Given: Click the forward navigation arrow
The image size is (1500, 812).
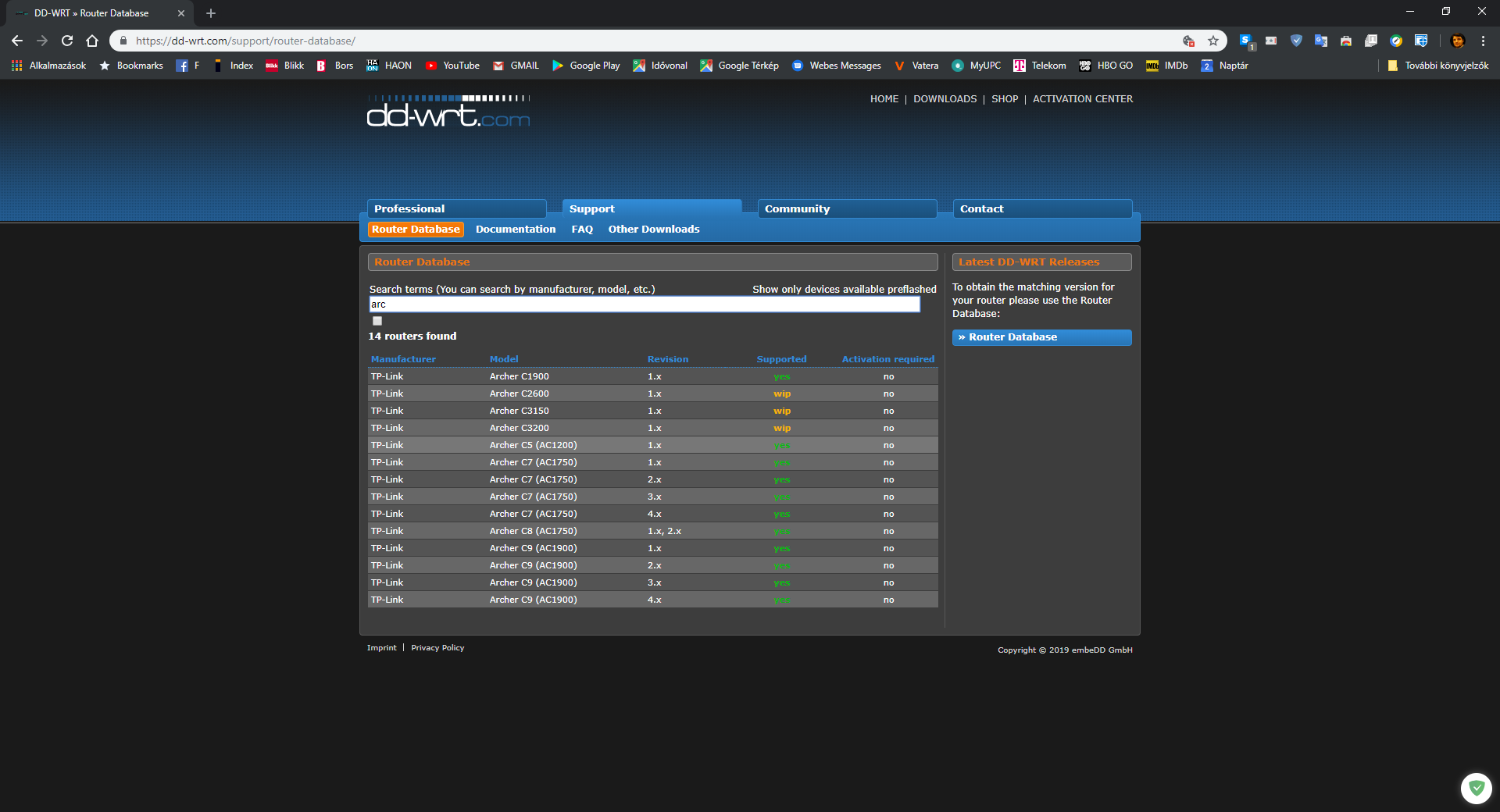Looking at the screenshot, I should [x=42, y=41].
